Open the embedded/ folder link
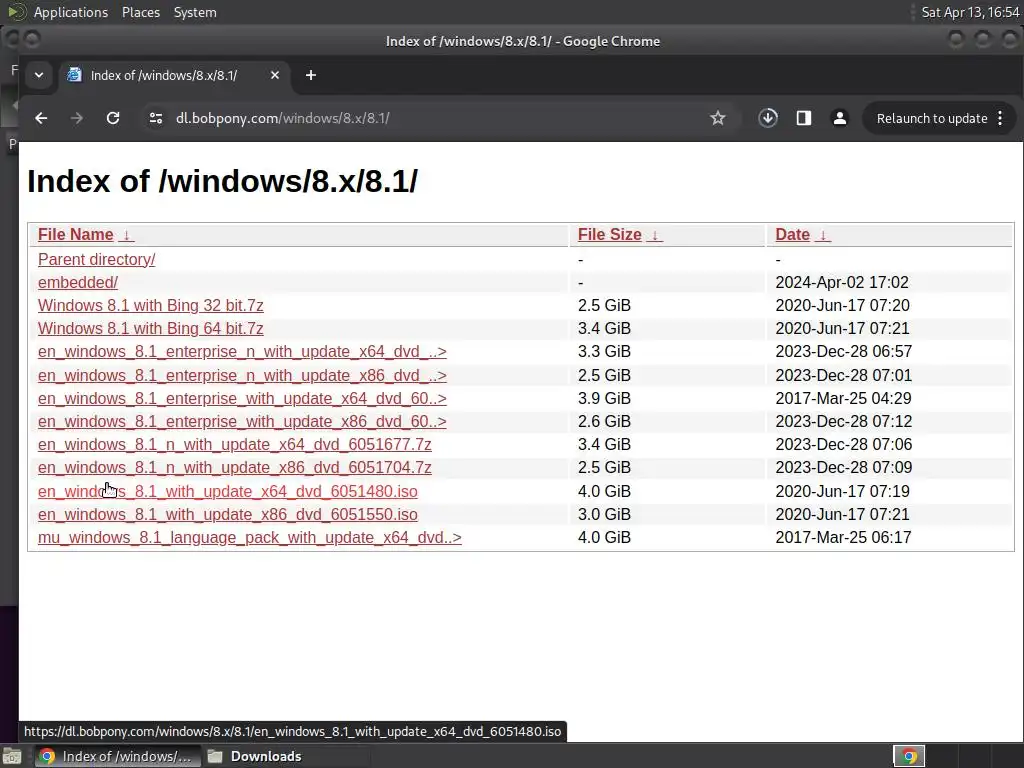 (78, 282)
